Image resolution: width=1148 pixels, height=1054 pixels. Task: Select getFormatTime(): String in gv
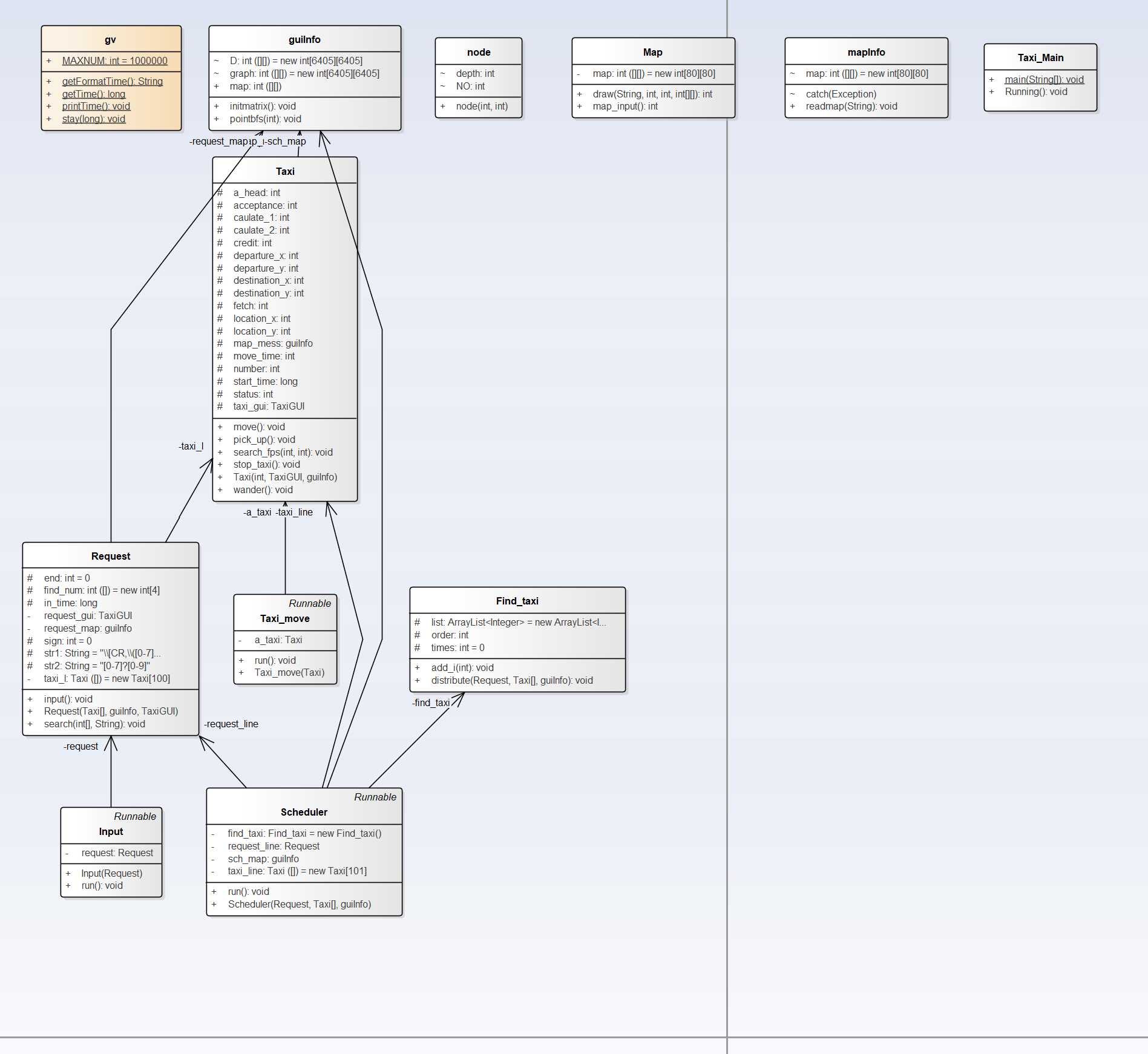coord(112,81)
